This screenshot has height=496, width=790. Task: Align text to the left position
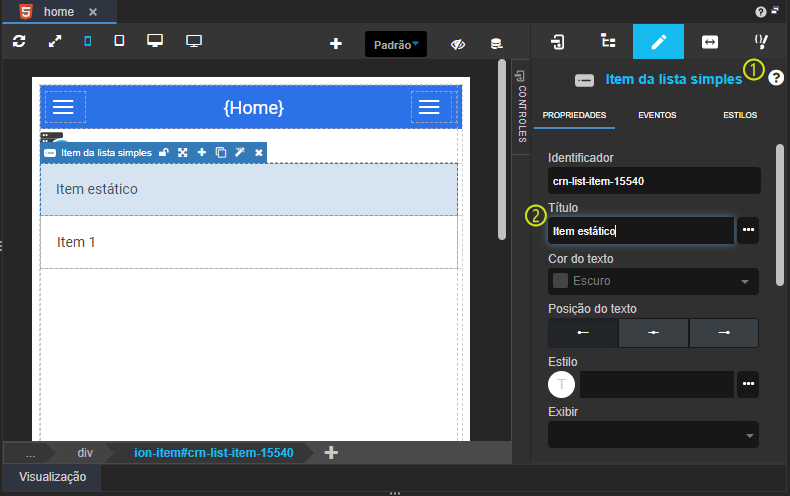[x=583, y=333]
